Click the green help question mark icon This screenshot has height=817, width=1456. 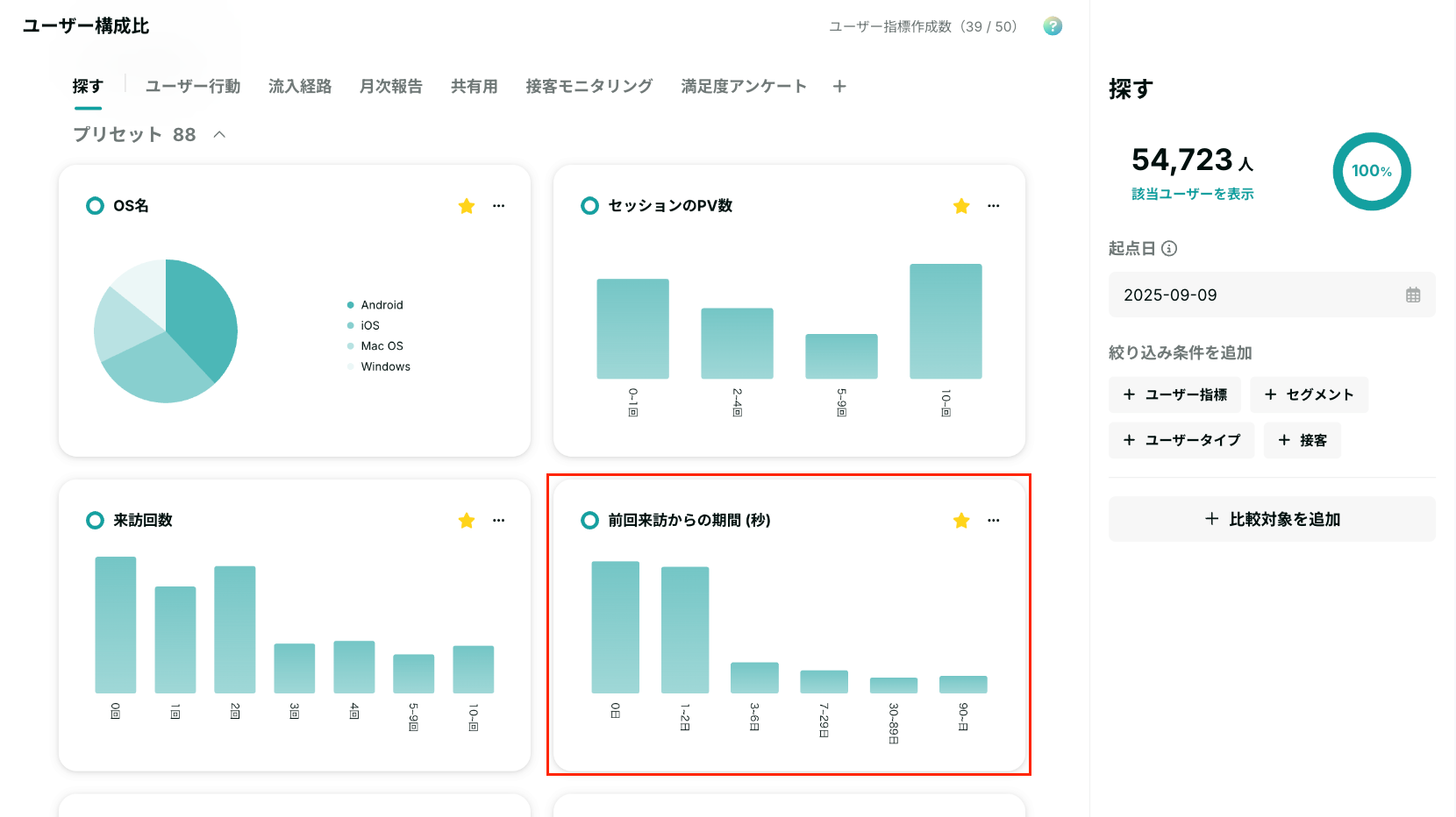tap(1053, 26)
